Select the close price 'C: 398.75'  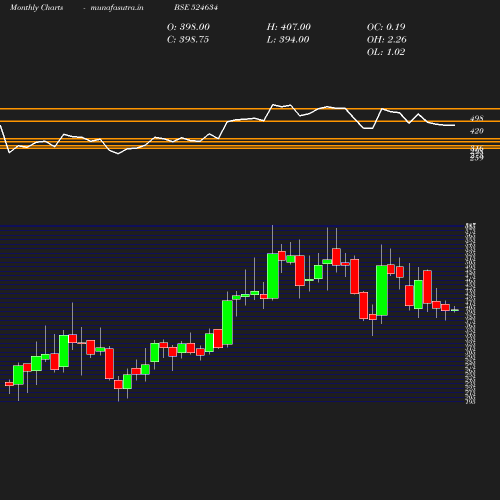(x=188, y=40)
